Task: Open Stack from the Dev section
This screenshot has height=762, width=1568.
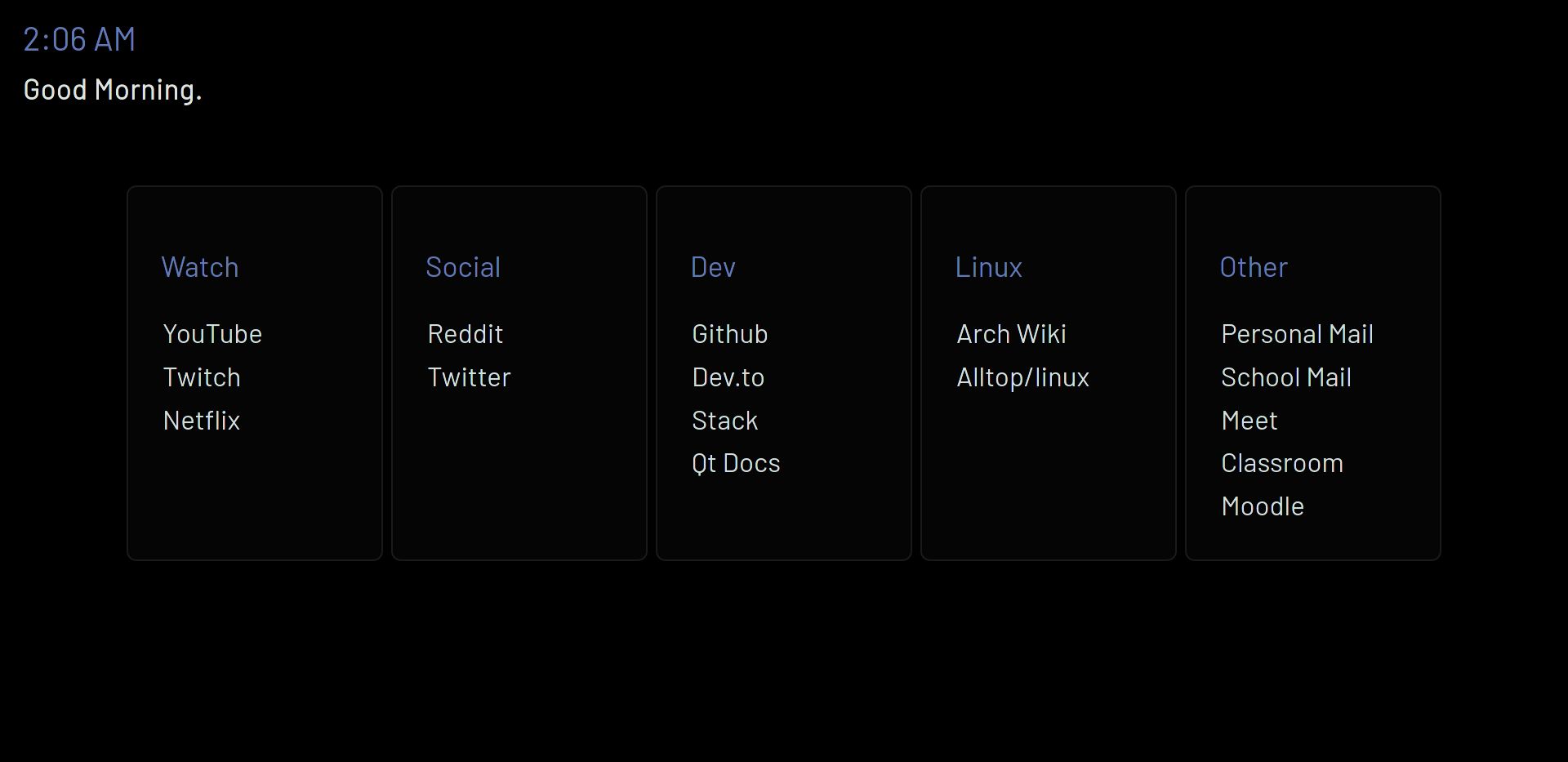Action: (x=724, y=421)
